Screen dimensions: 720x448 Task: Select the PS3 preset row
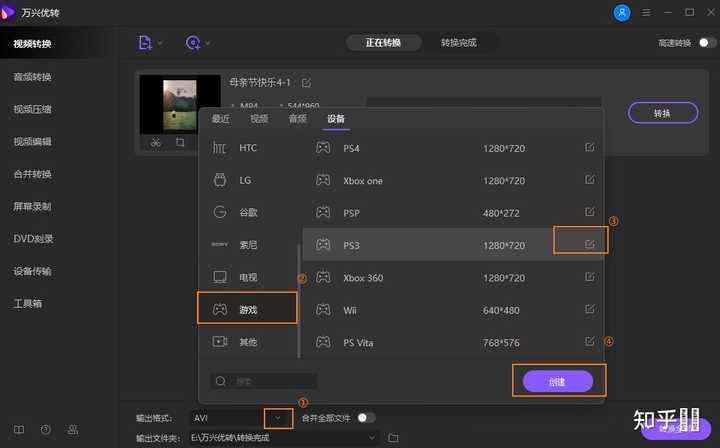[x=453, y=245]
